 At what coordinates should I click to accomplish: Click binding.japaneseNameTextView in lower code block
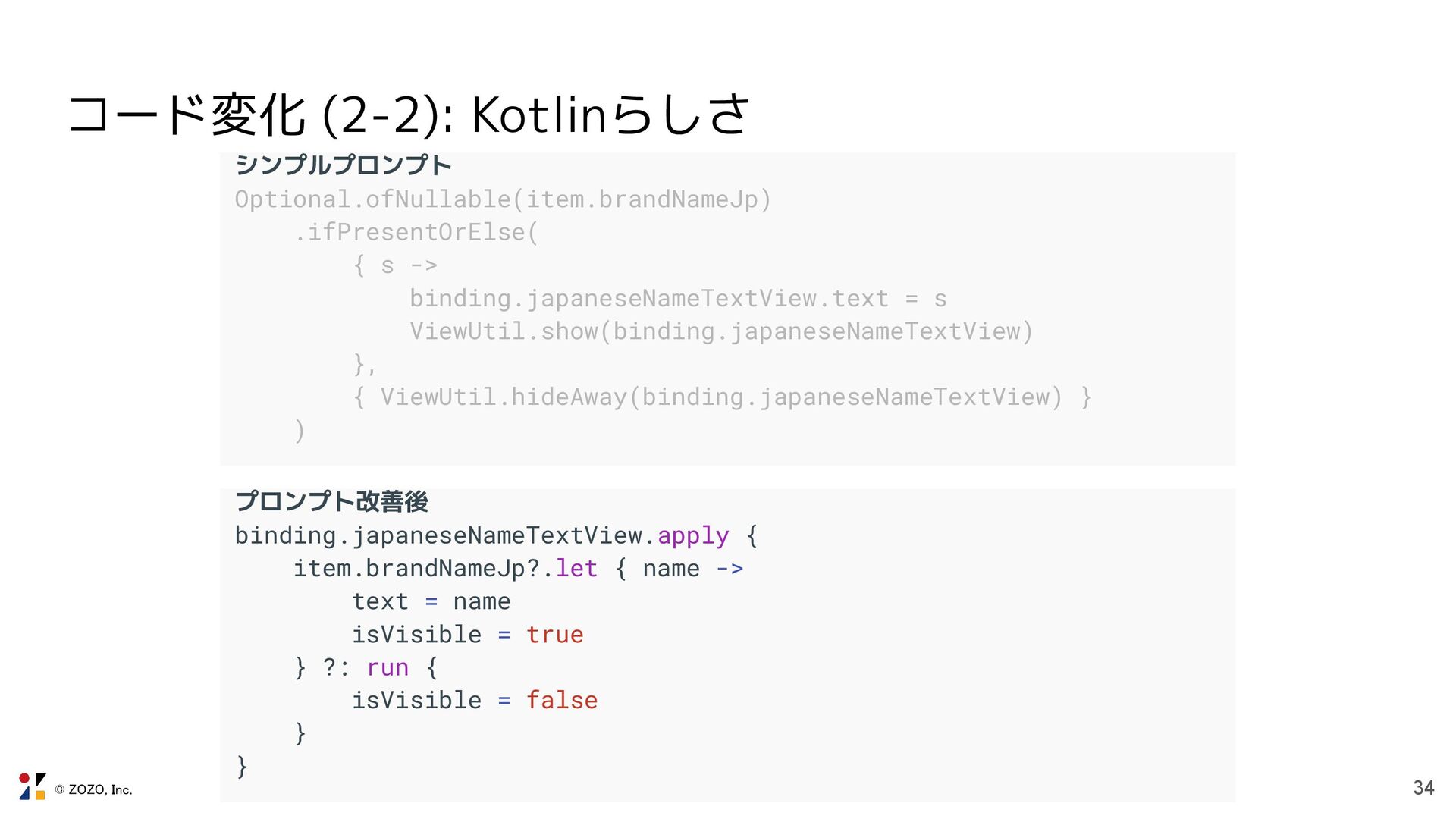point(438,535)
